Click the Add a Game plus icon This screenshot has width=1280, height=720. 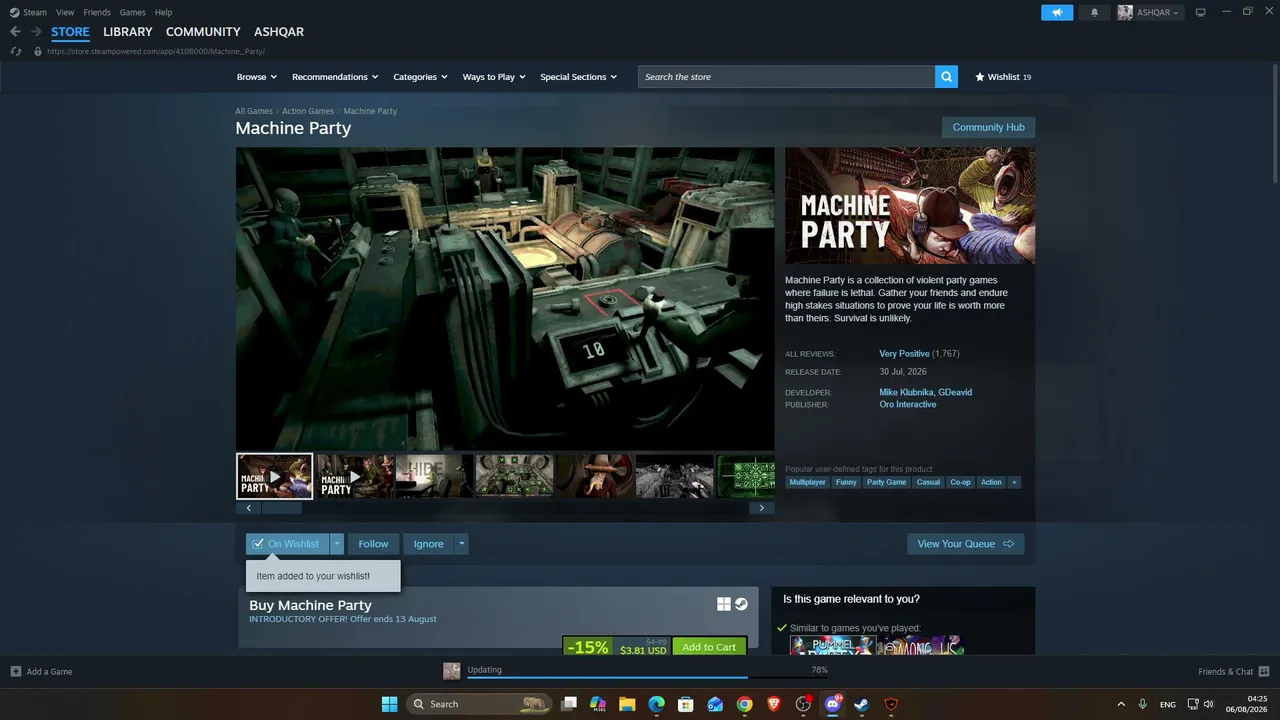tap(15, 671)
